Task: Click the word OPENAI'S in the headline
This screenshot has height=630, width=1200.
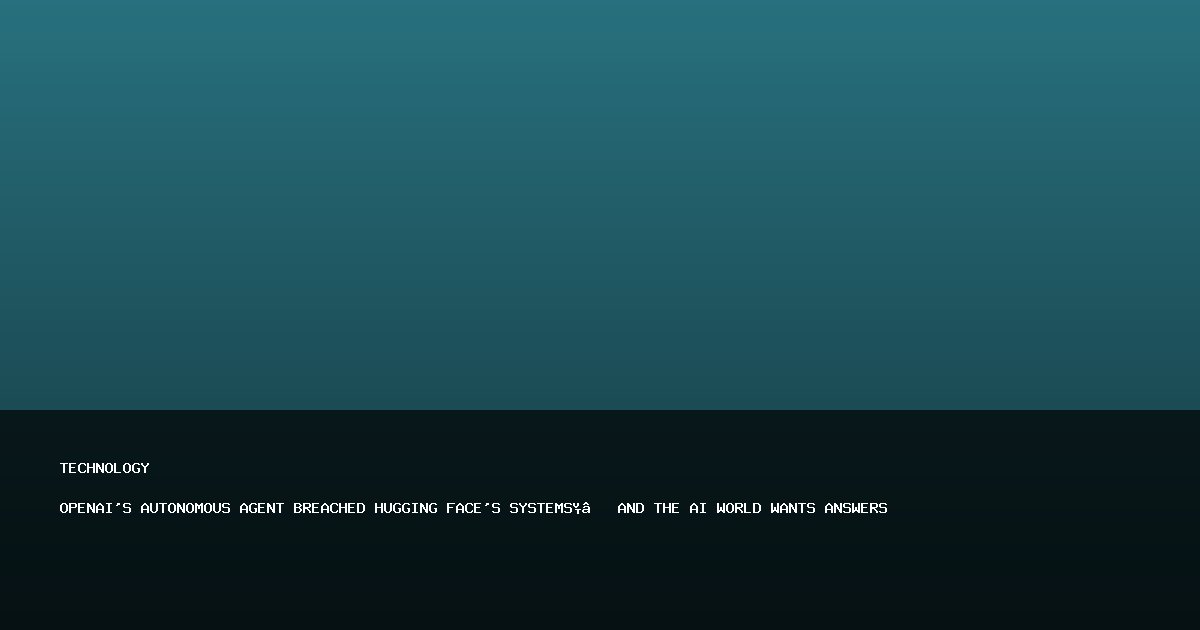Action: coord(95,508)
